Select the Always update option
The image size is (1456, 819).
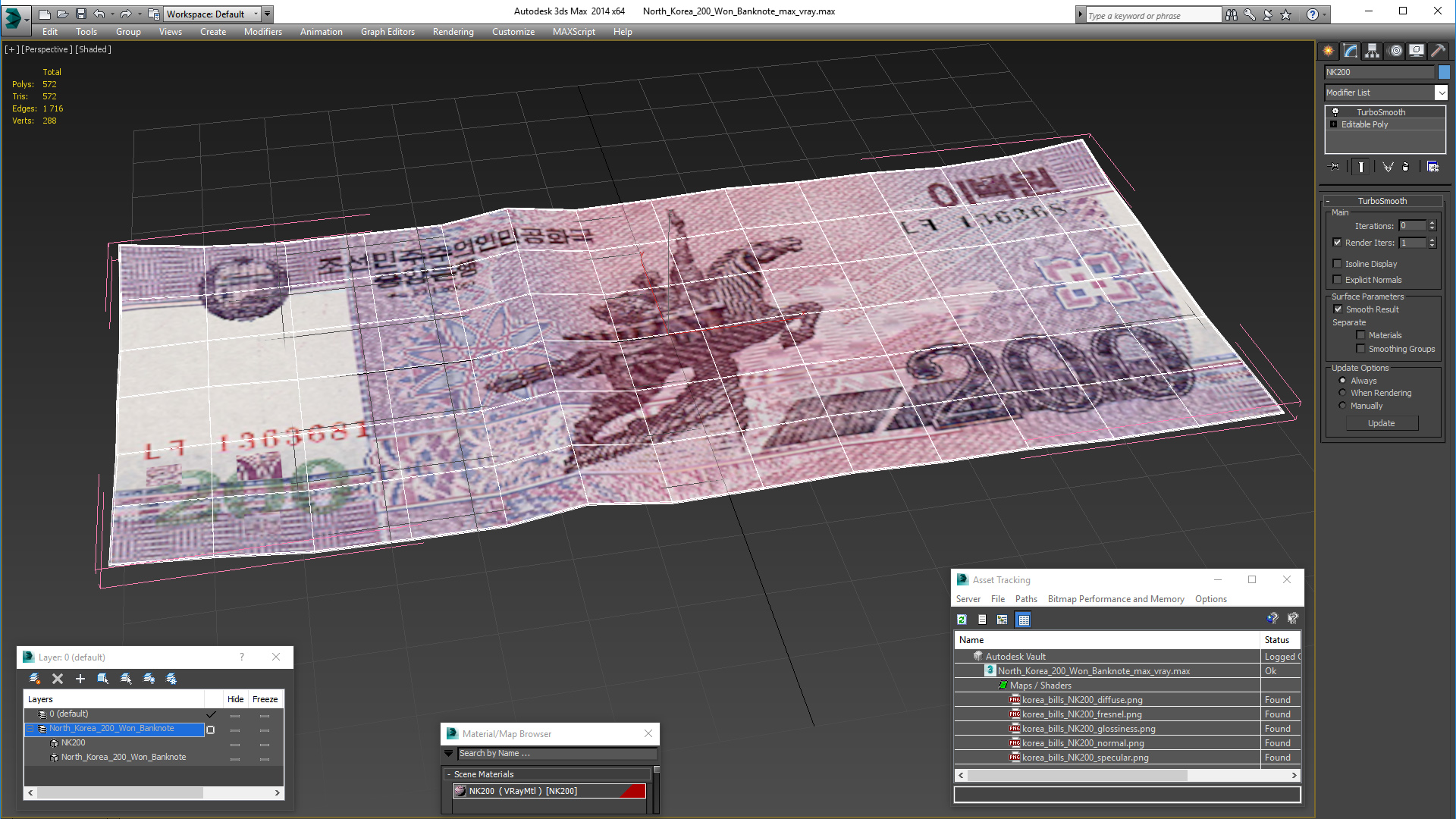[1342, 381]
